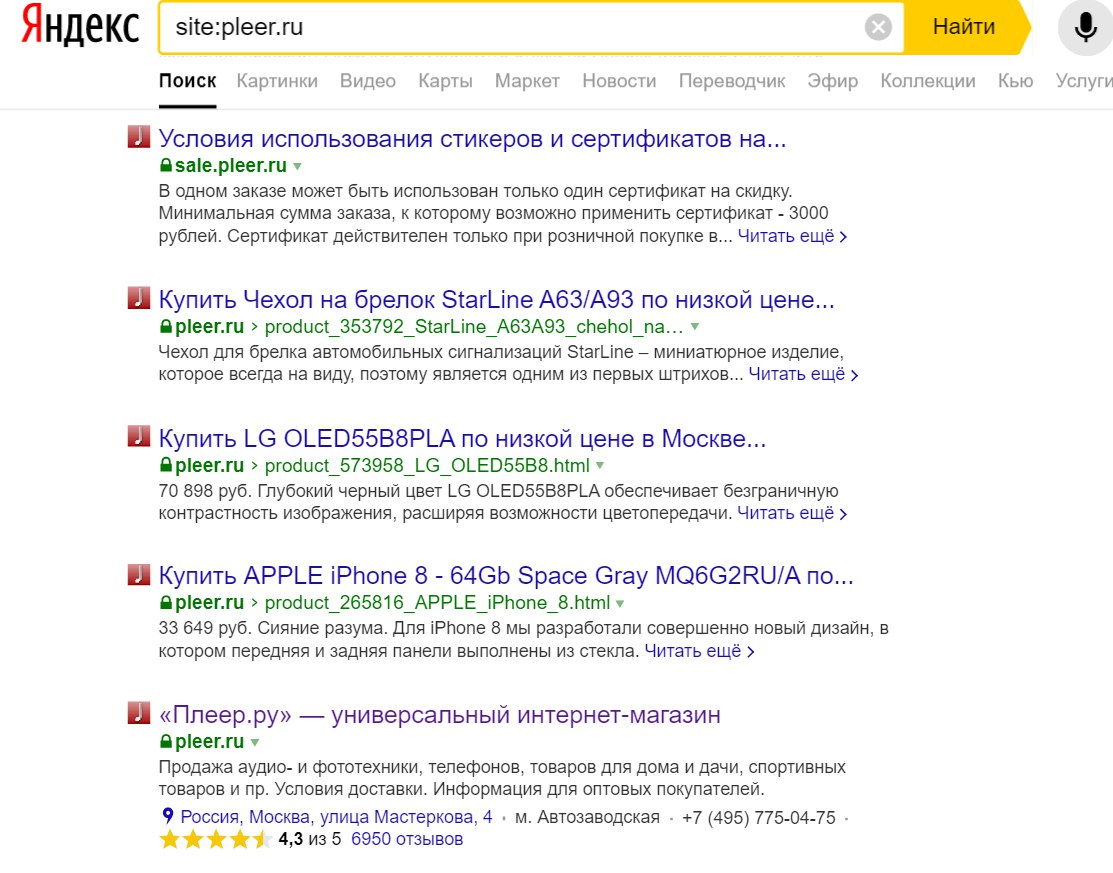Image resolution: width=1113 pixels, height=873 pixels.
Task: Click Читать ещё under LG OLED snippet
Action: click(792, 512)
